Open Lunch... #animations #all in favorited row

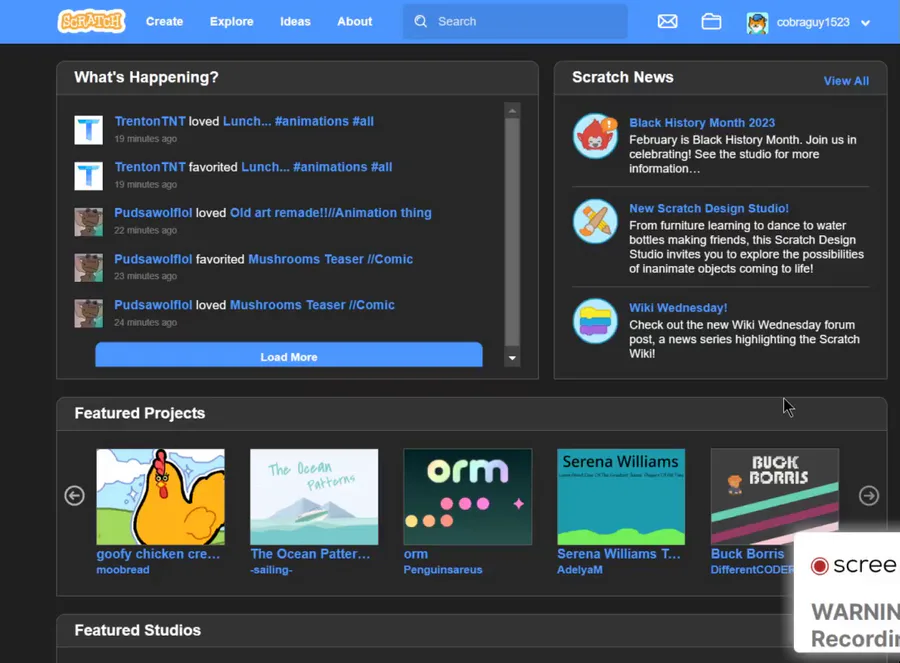(316, 167)
